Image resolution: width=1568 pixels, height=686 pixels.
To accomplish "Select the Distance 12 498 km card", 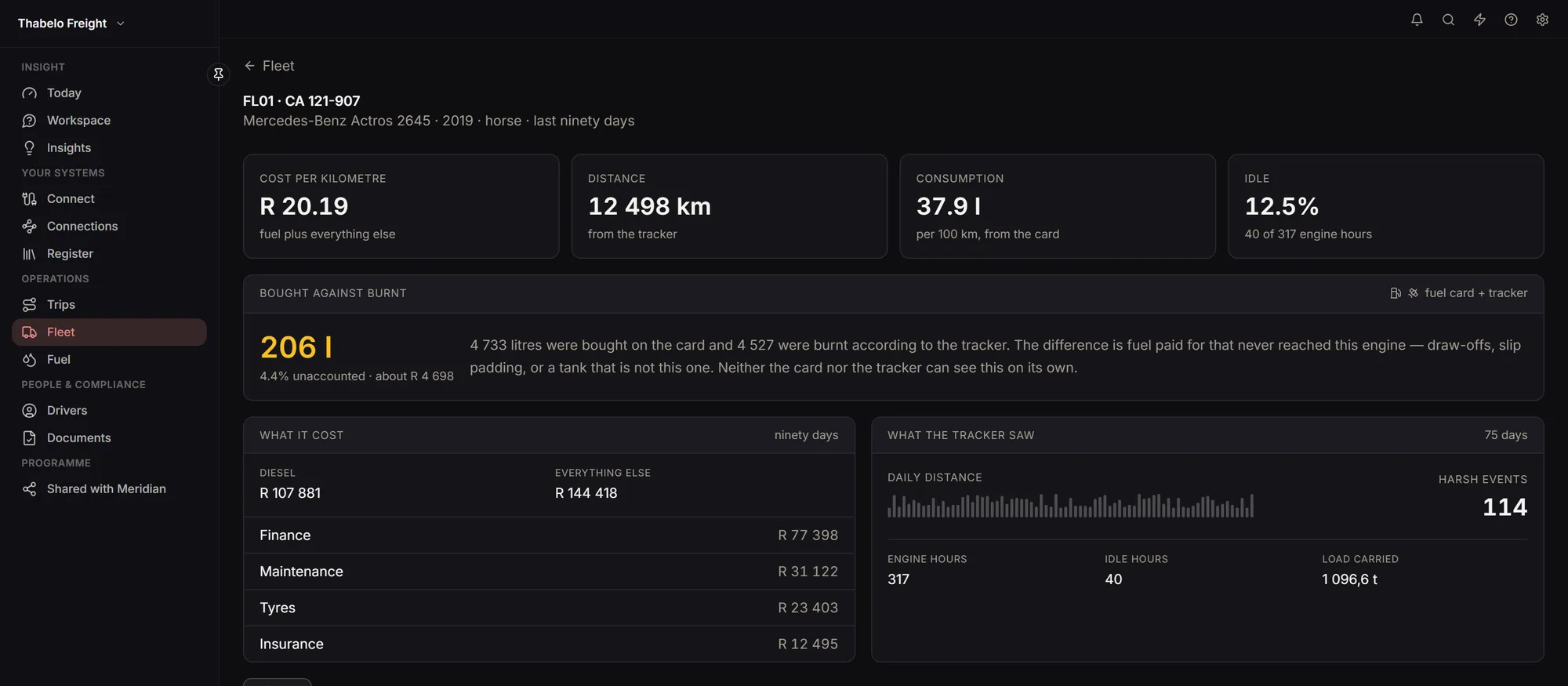I will click(729, 206).
